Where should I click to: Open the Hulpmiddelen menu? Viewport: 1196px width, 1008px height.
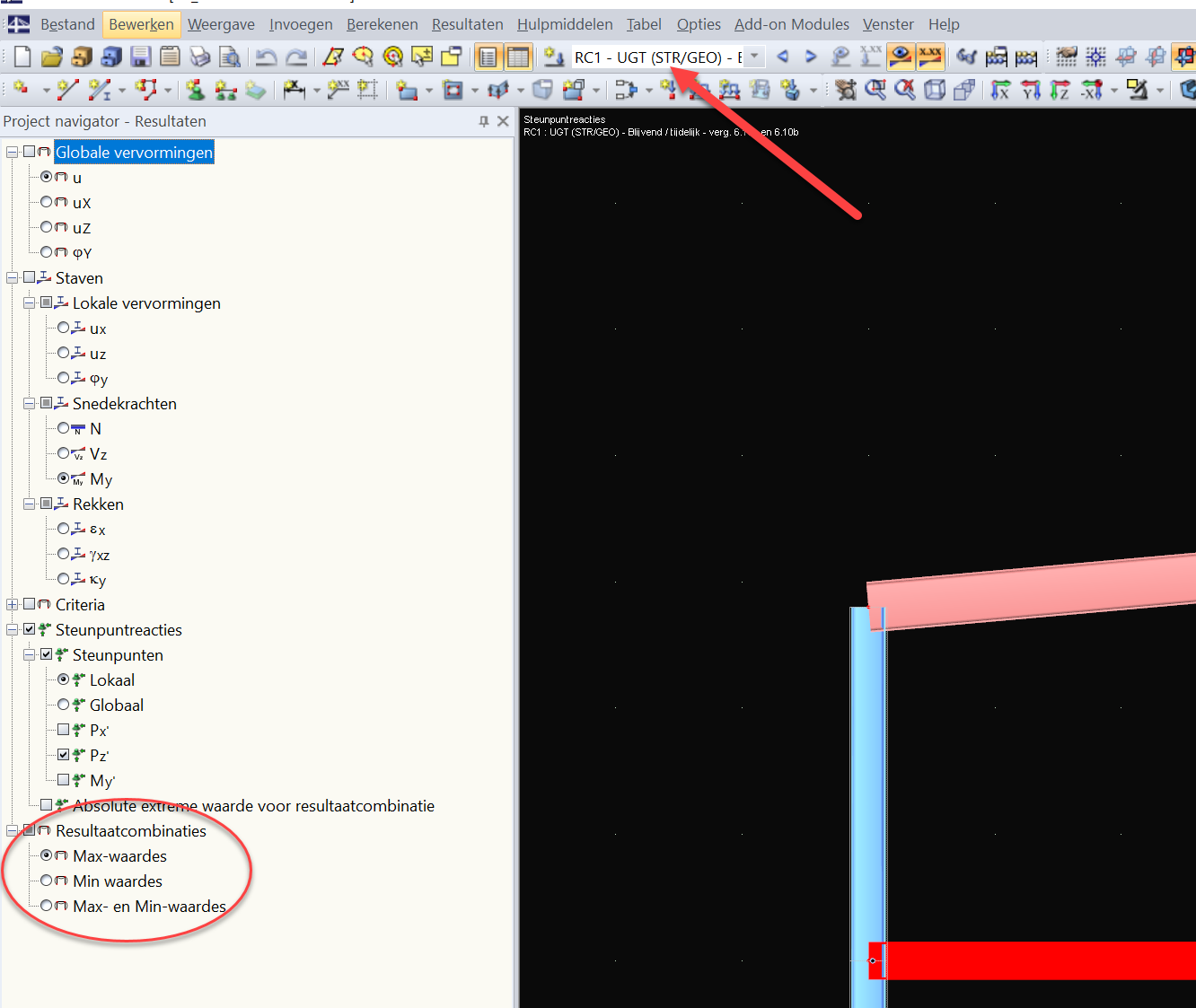[565, 24]
